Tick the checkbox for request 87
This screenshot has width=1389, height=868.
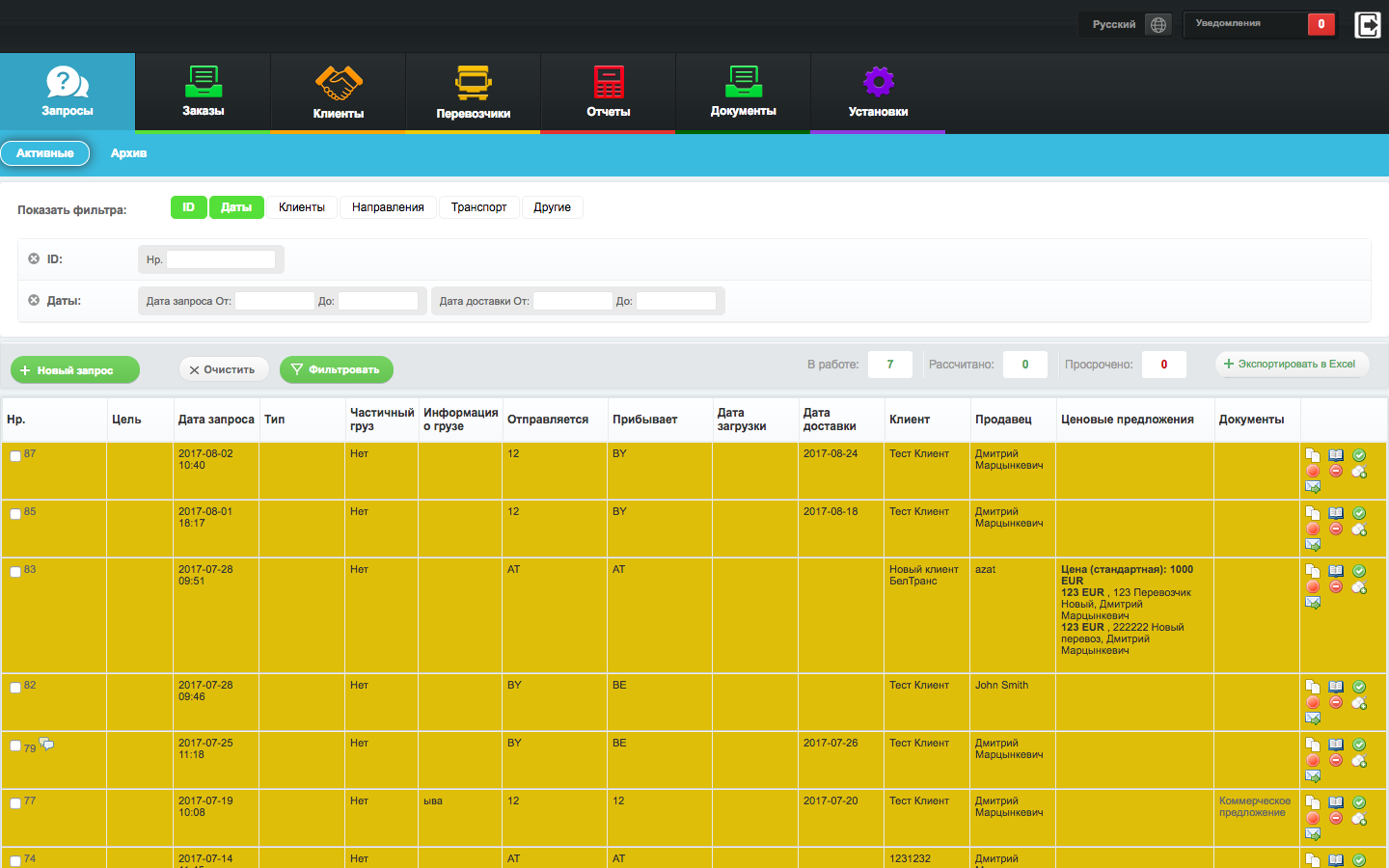pos(15,456)
